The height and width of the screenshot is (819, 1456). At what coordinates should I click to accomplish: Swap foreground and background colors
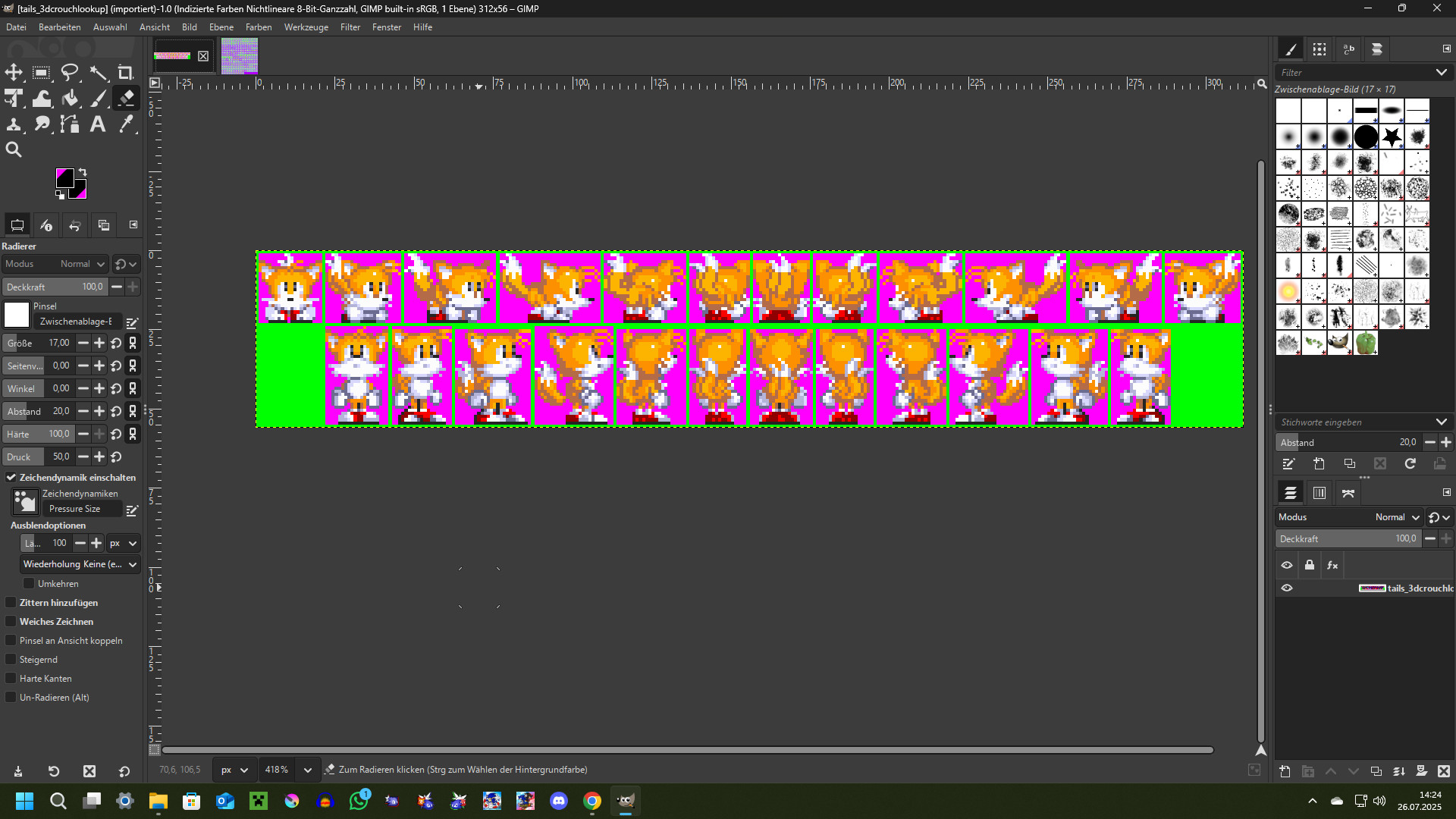[82, 172]
